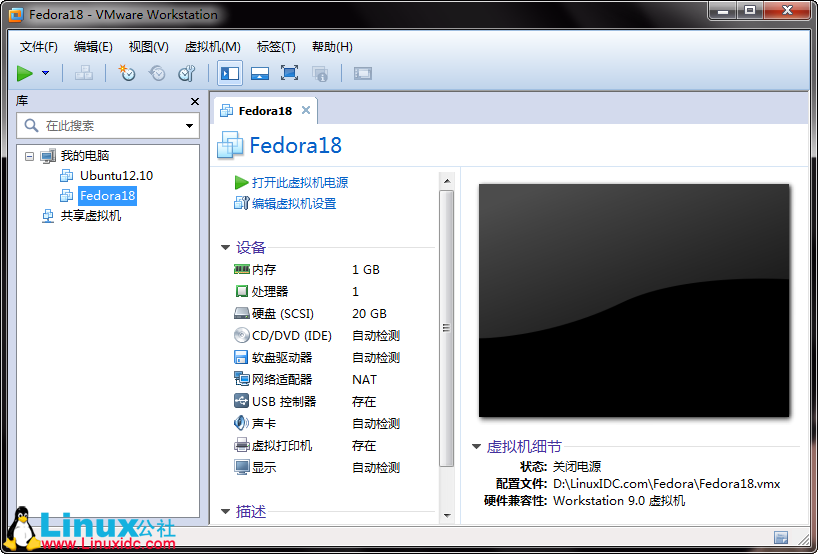818x554 pixels.
Task: Select the Ubuntu12.10 virtual machine
Action: (116, 176)
